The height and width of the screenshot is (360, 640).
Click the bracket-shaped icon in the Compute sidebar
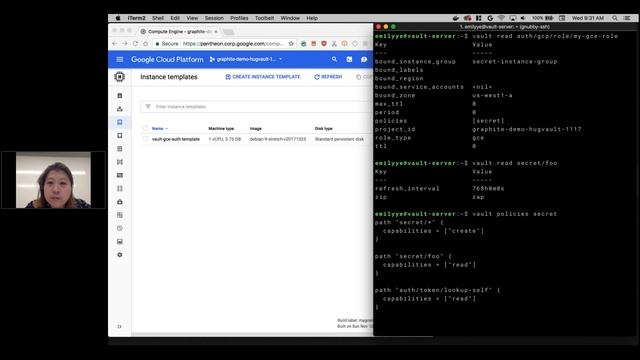[x=120, y=162]
